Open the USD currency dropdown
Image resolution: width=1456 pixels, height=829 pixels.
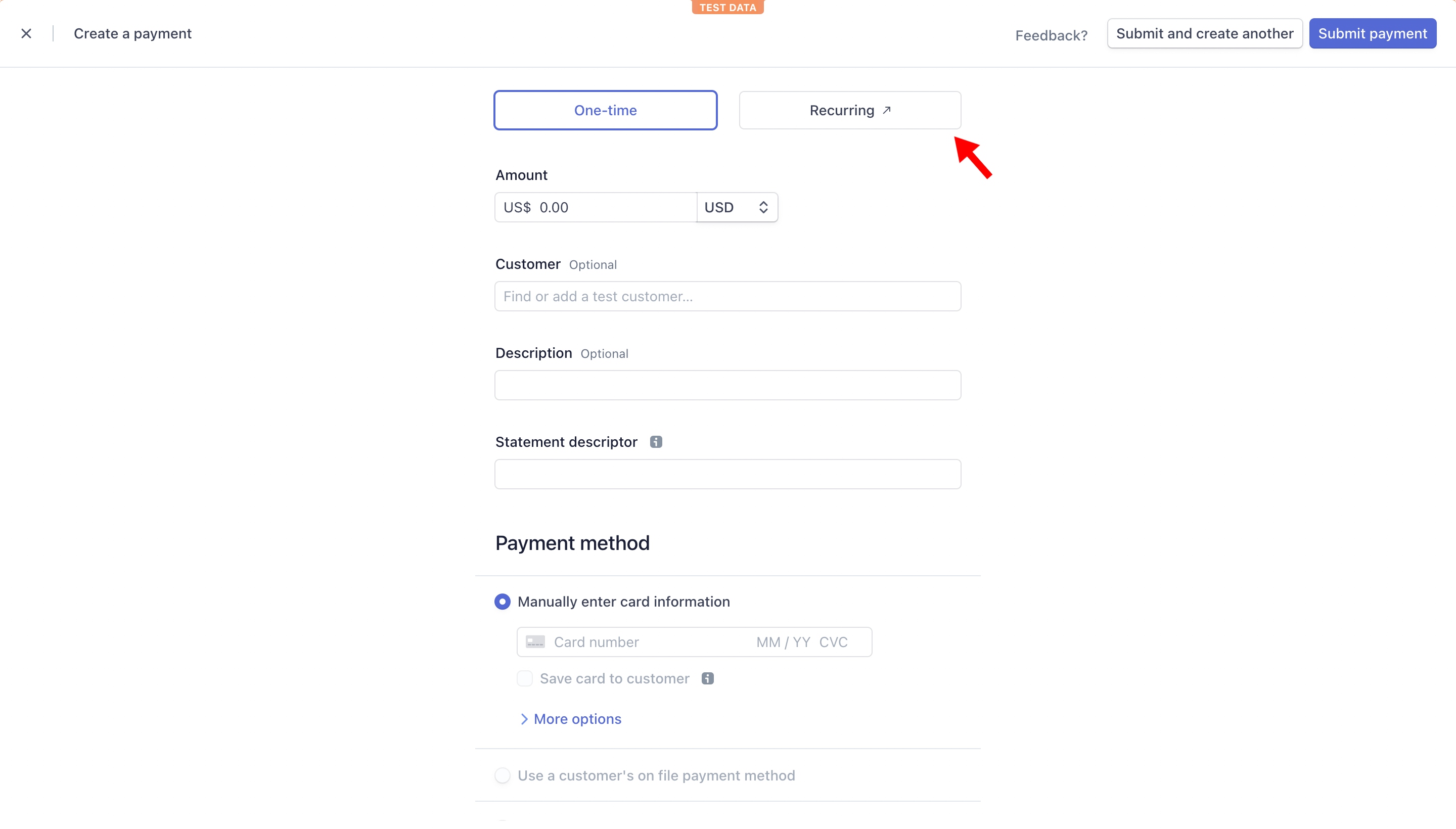coord(737,207)
